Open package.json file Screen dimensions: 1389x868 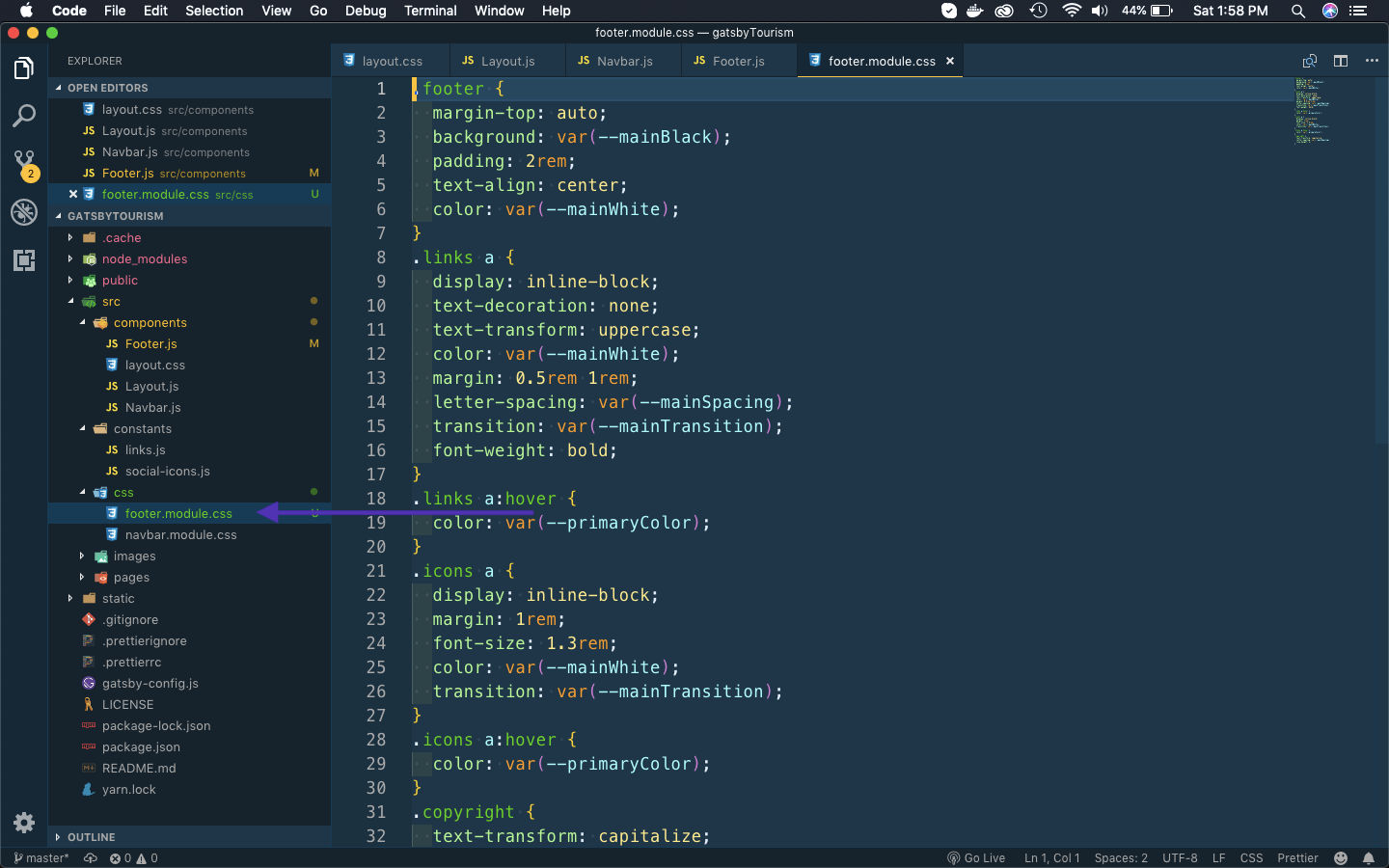pyautogui.click(x=189, y=746)
